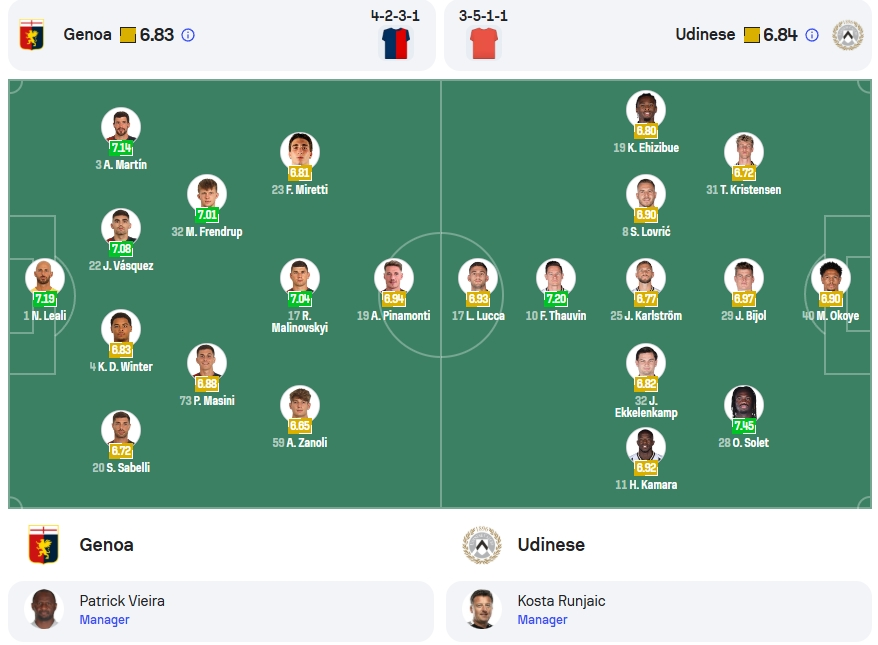Select F. Thauvin's player photo

point(555,277)
